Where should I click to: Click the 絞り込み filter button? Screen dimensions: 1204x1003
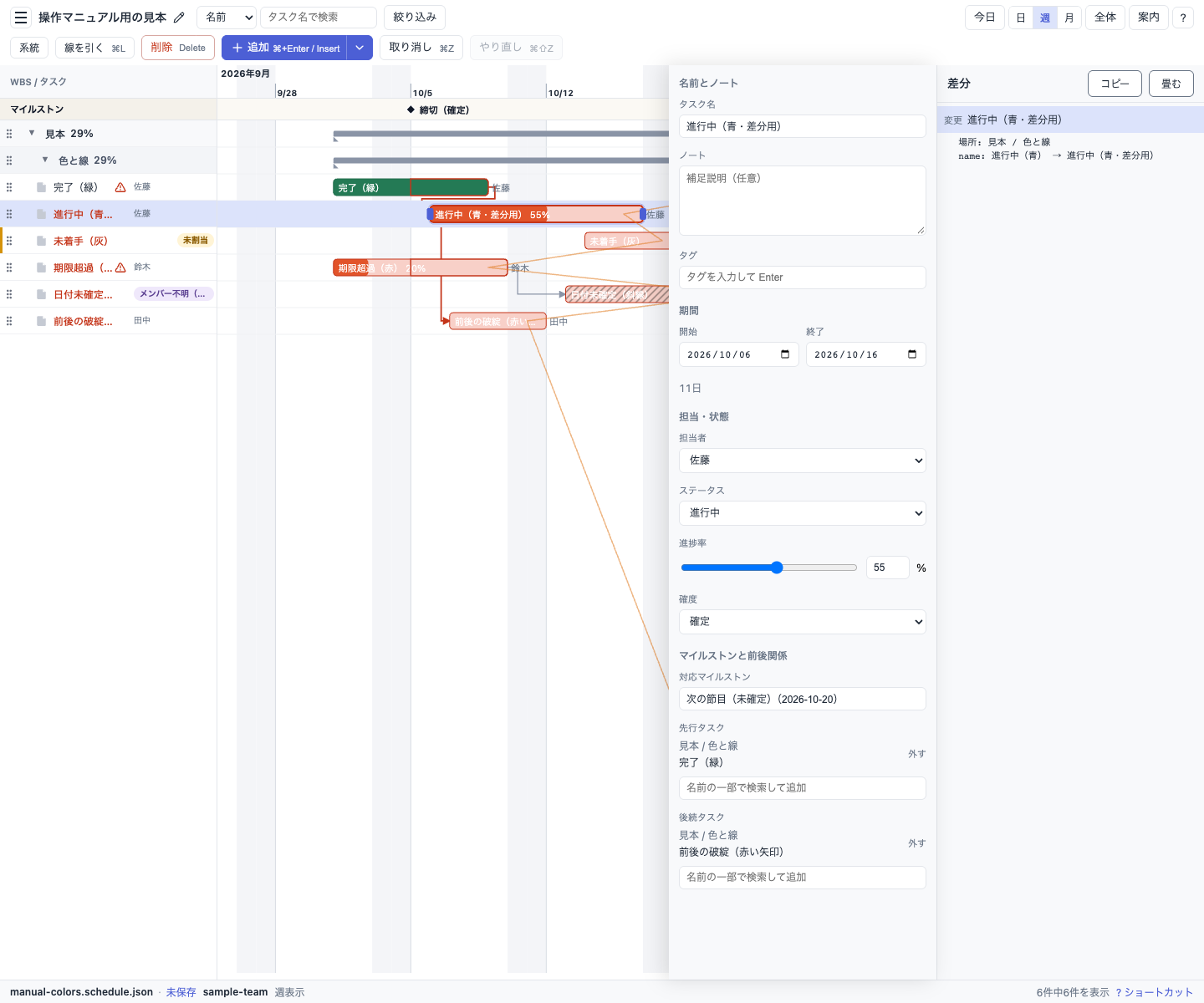pos(415,18)
